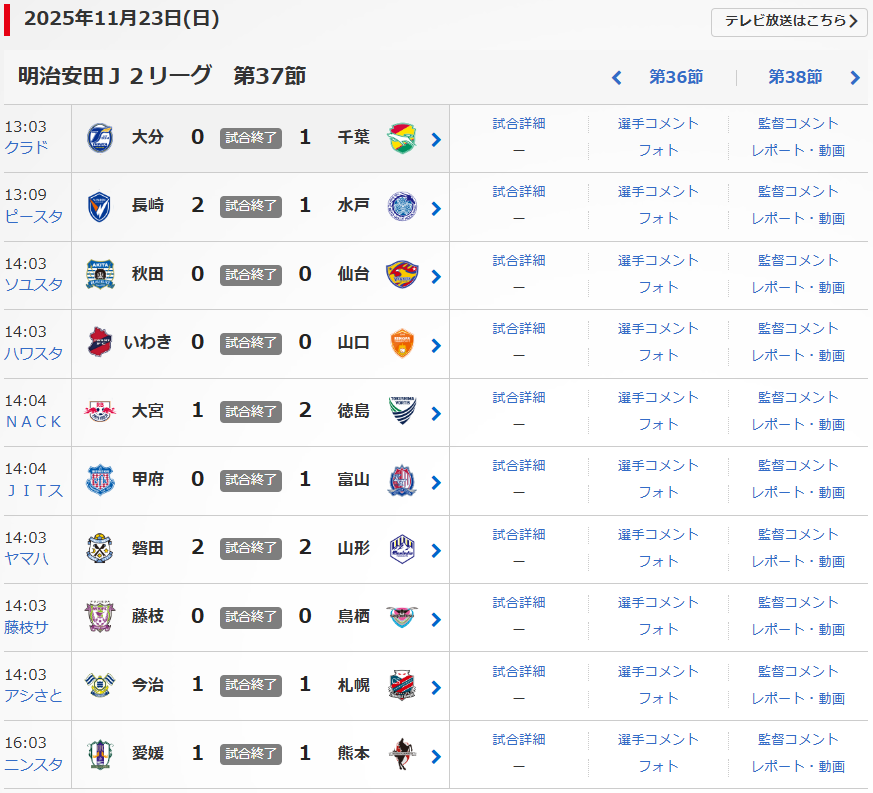This screenshot has height=793, width=873.
Task: Open 試合詳細 for Nagasaki vs Mito
Action: click(x=519, y=191)
